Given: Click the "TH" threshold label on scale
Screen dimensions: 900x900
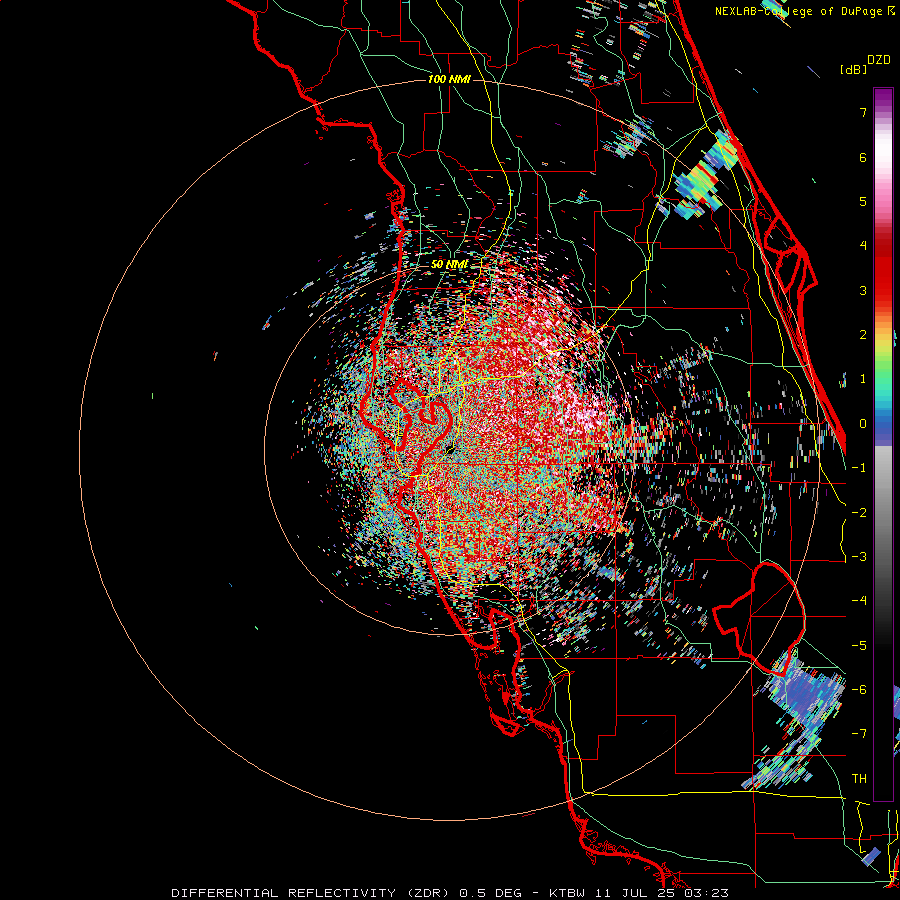Looking at the screenshot, I should (859, 779).
